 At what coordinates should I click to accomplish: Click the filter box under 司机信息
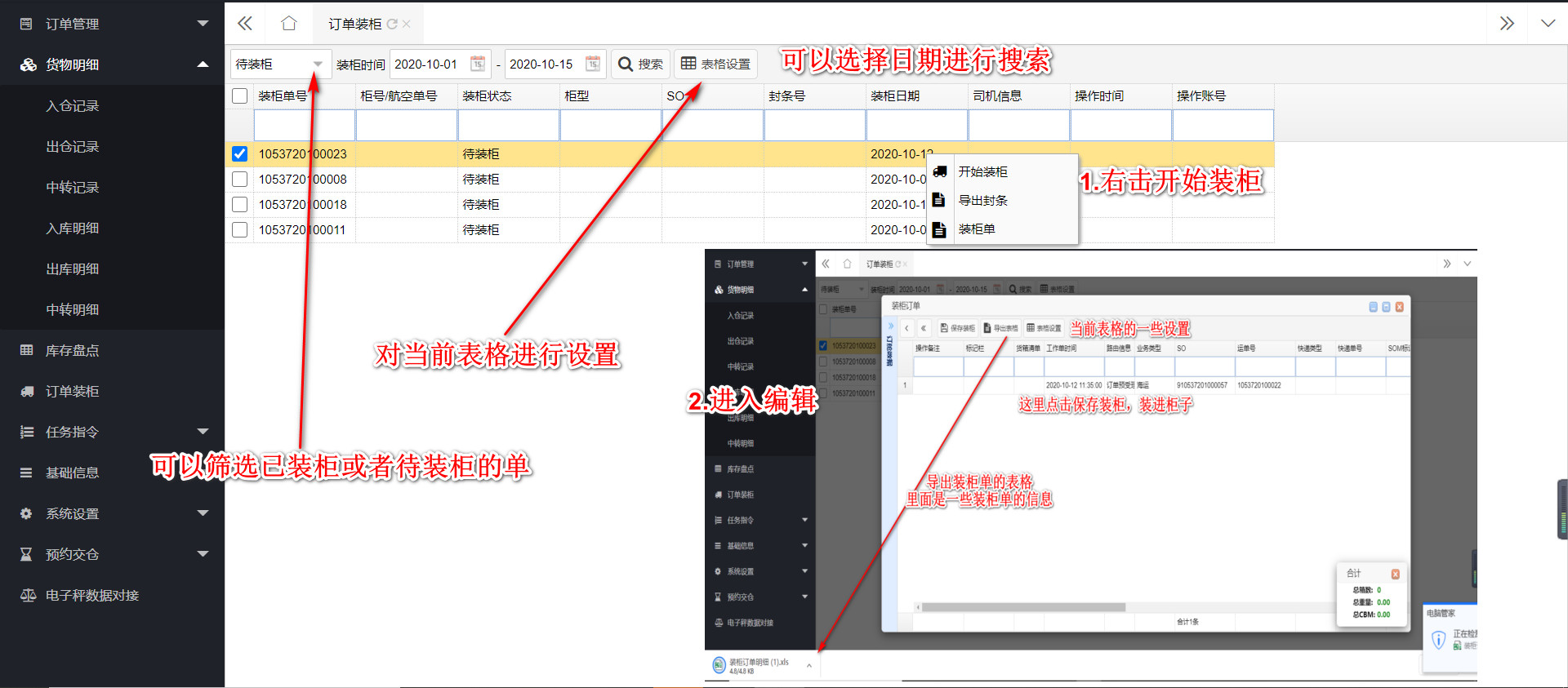pyautogui.click(x=1019, y=125)
